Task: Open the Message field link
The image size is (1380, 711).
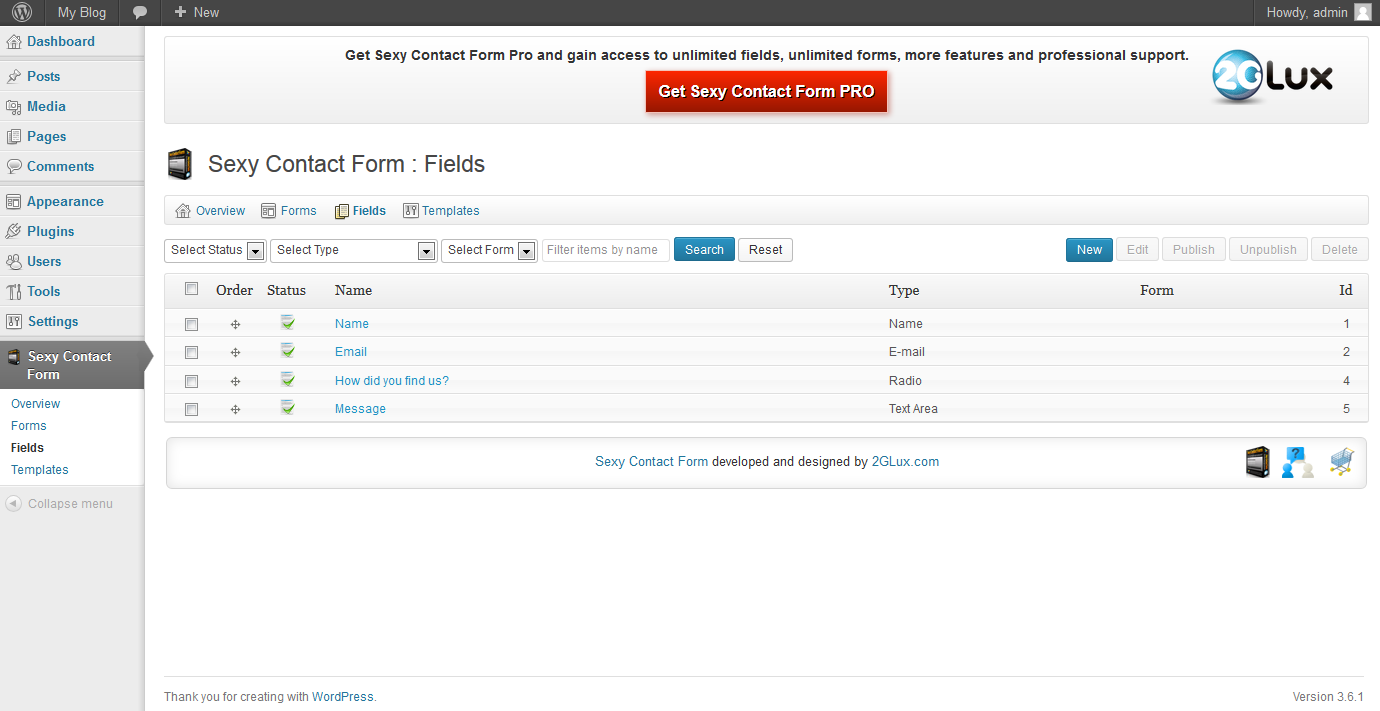Action: click(x=360, y=409)
